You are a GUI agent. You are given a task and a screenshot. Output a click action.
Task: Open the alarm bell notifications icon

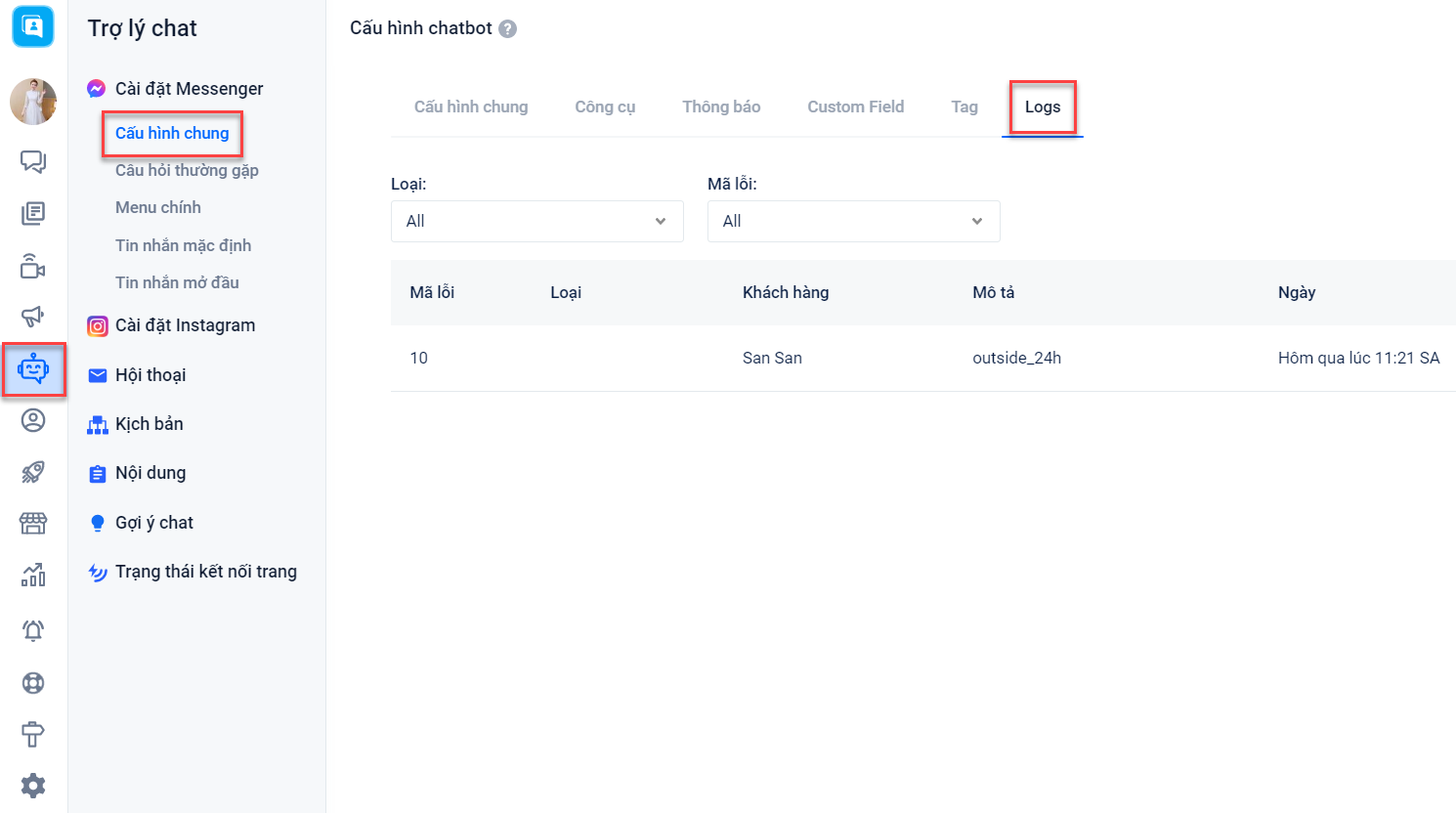33,630
